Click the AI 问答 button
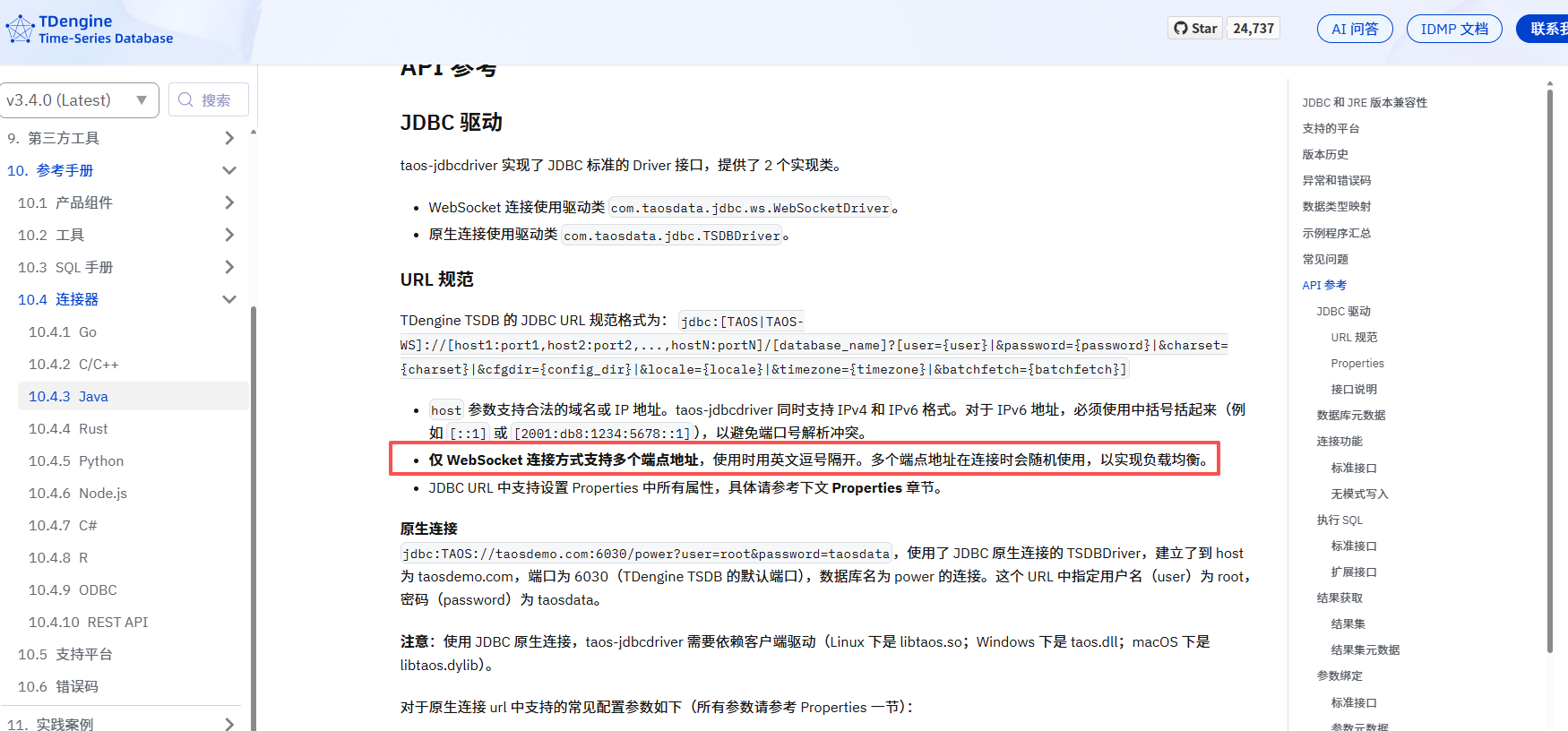The height and width of the screenshot is (731, 1568). click(1354, 29)
